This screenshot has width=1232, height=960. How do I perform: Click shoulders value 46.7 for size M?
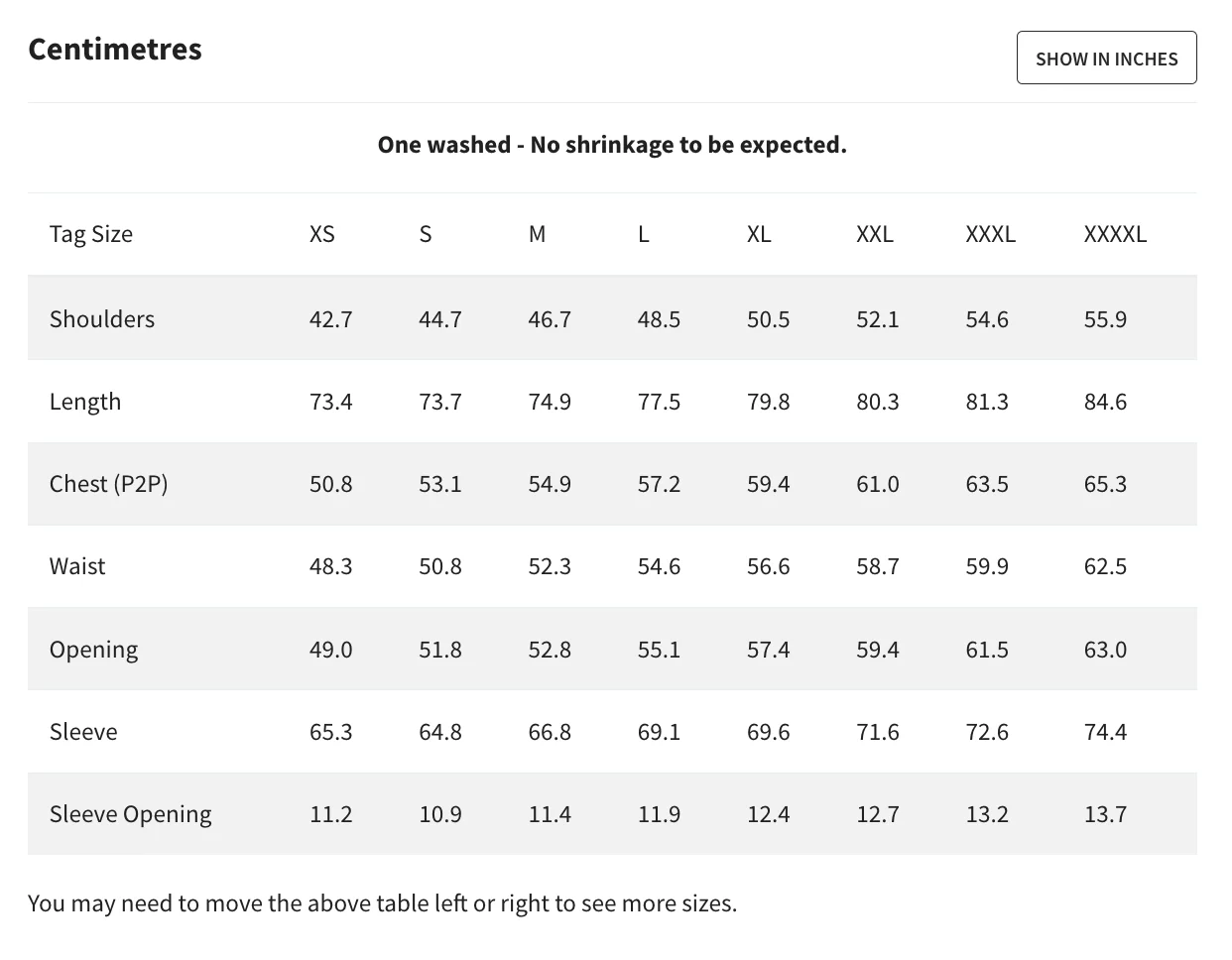coord(550,319)
